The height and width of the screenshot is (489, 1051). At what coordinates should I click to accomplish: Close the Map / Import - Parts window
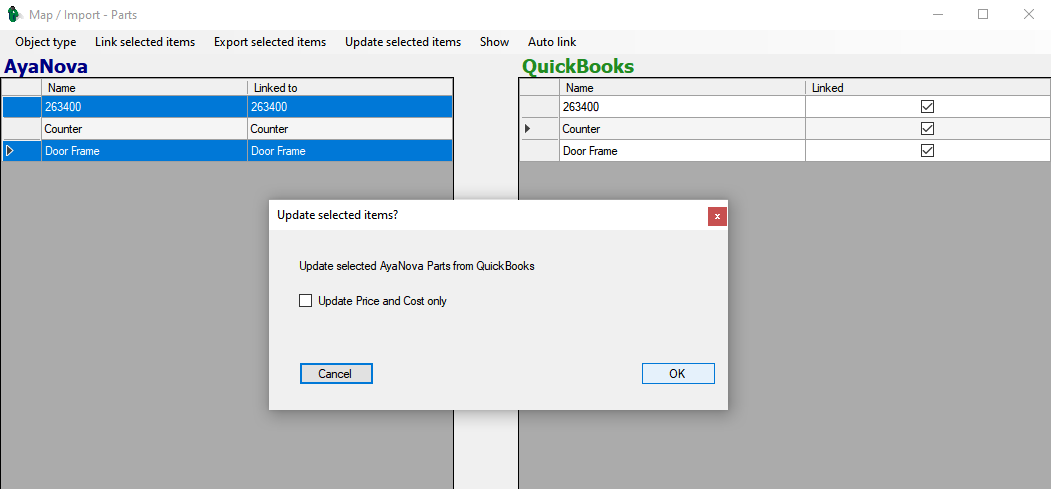(x=1028, y=14)
